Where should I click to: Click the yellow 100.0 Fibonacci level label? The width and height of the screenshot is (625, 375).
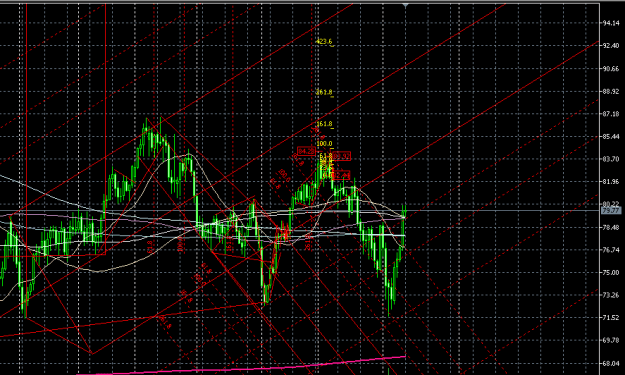point(324,144)
